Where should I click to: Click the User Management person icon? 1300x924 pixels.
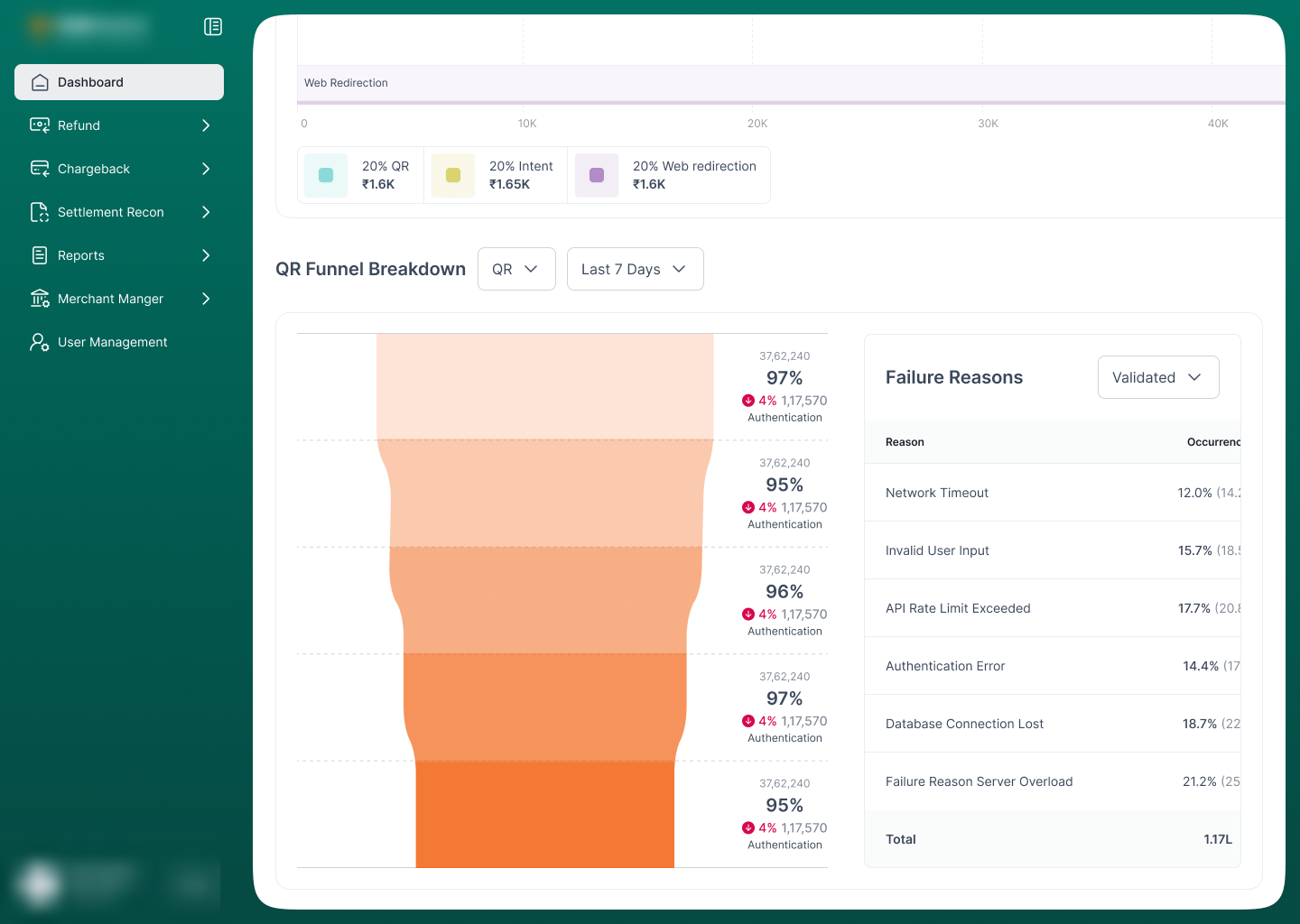[x=40, y=342]
